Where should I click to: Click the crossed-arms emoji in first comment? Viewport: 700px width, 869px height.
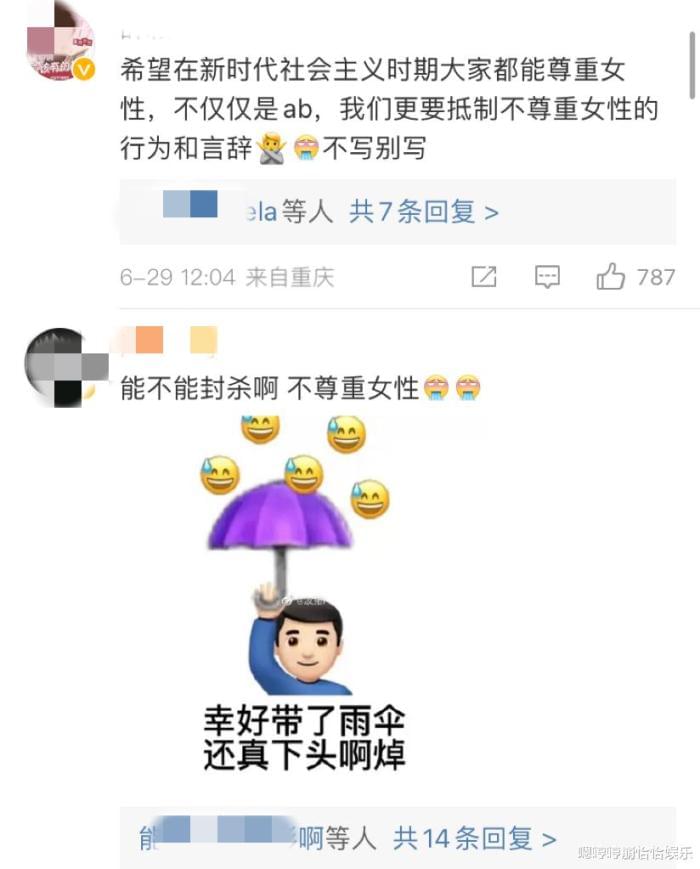click(x=272, y=149)
